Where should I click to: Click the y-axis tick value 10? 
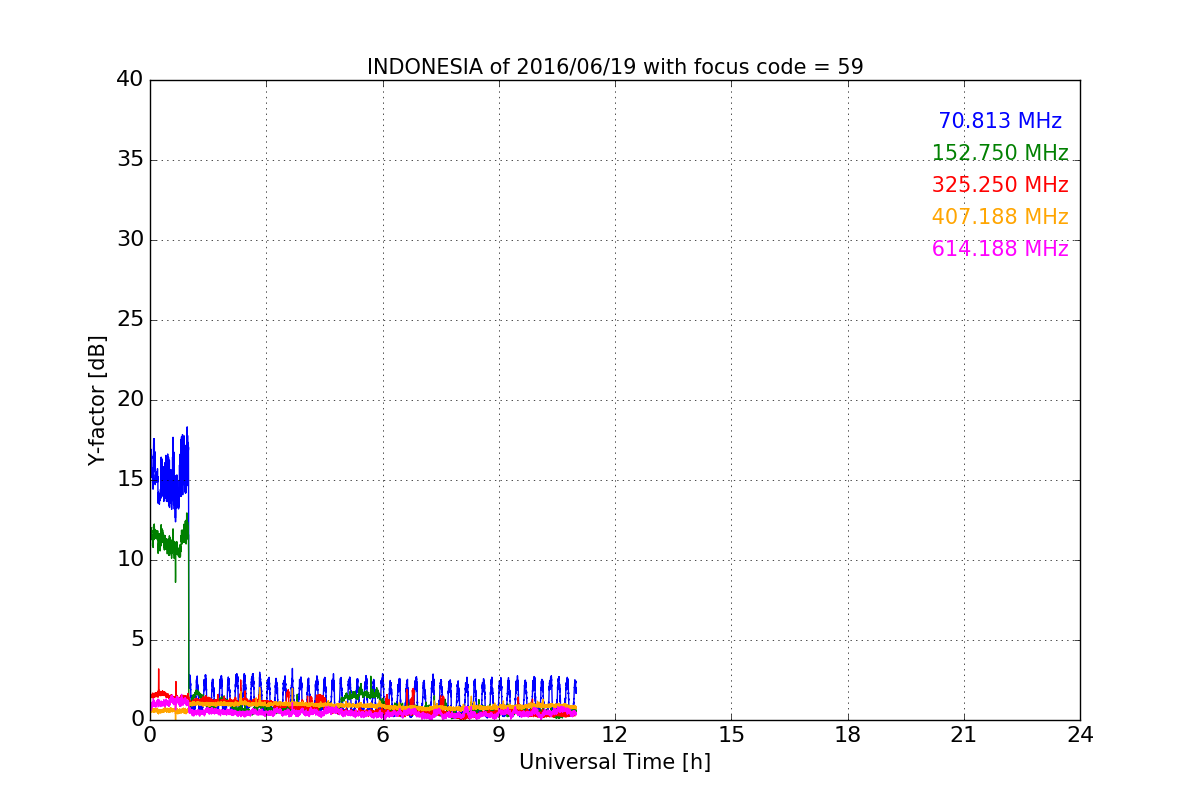129,560
